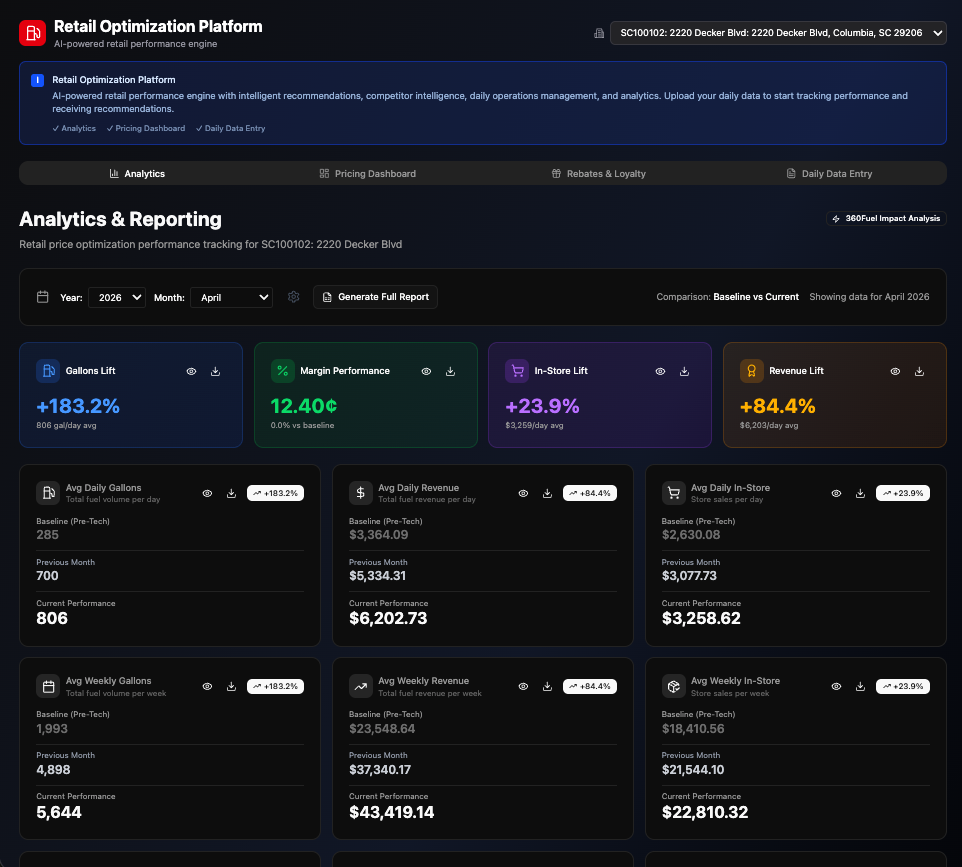Screen dimensions: 962x867
Task: Switch to the Pricing Dashboard tab
Action: [x=367, y=174]
